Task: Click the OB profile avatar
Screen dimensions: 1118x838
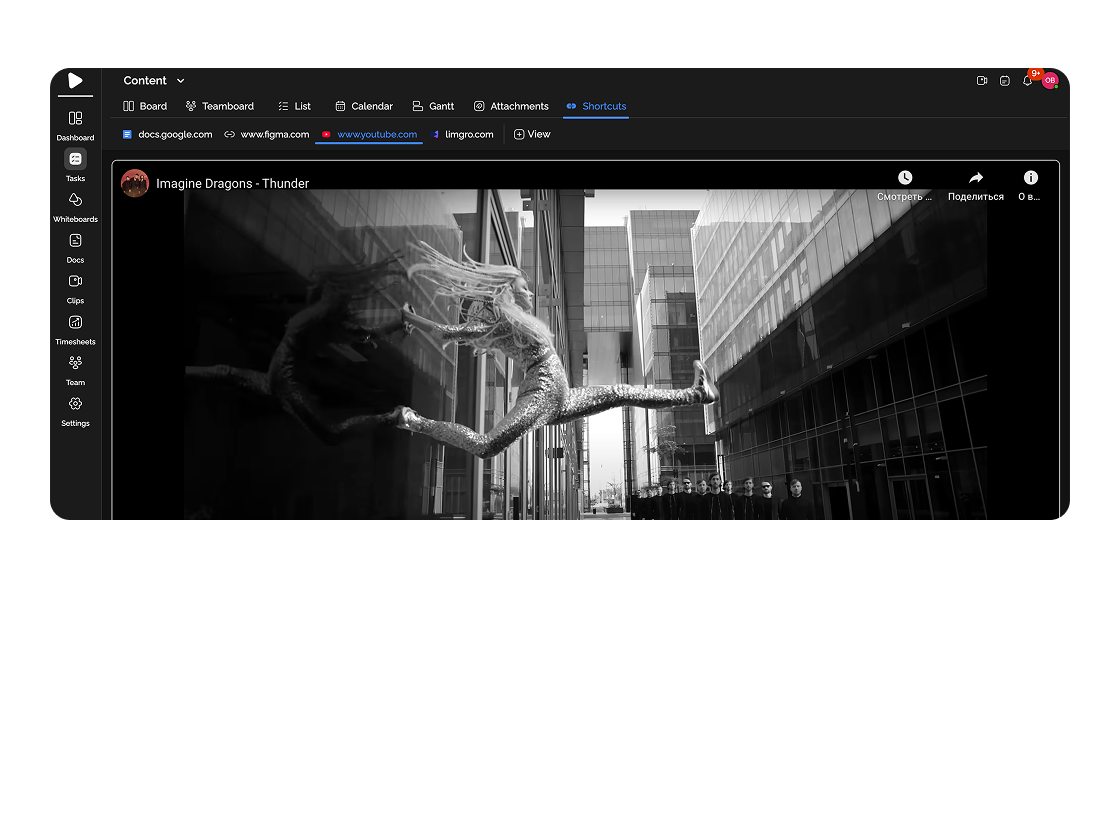Action: 1050,80
